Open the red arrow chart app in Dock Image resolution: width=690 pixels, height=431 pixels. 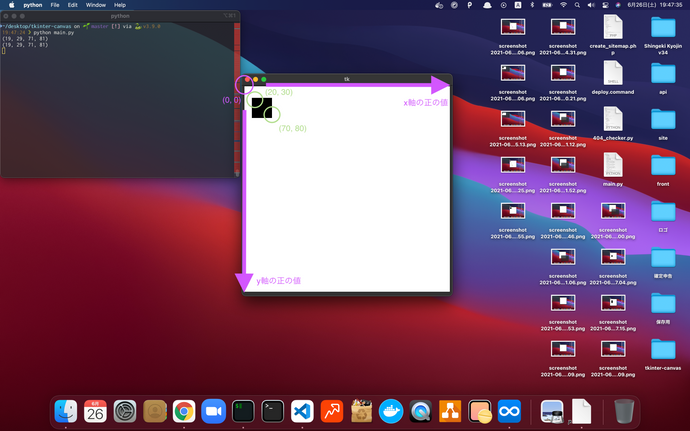click(332, 411)
